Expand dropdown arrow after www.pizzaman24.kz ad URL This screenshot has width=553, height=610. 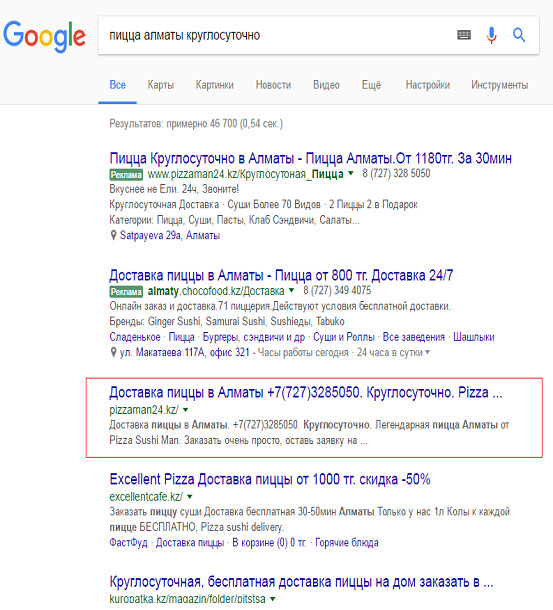coord(351,174)
